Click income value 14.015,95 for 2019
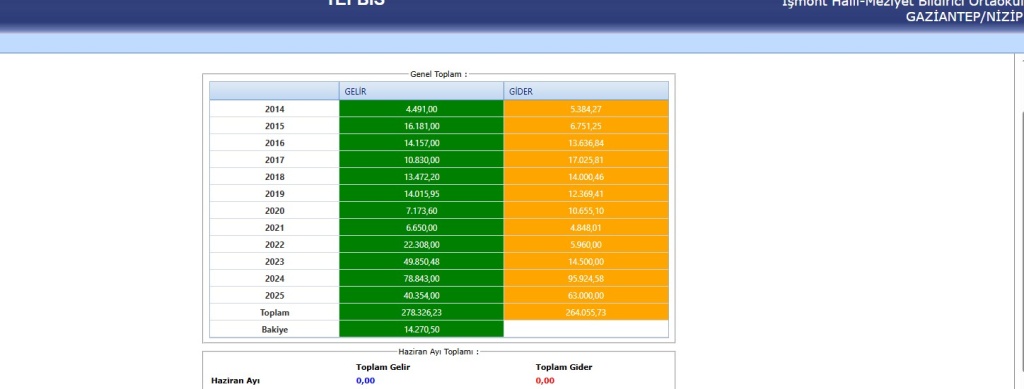The height and width of the screenshot is (389, 1024). click(421, 194)
